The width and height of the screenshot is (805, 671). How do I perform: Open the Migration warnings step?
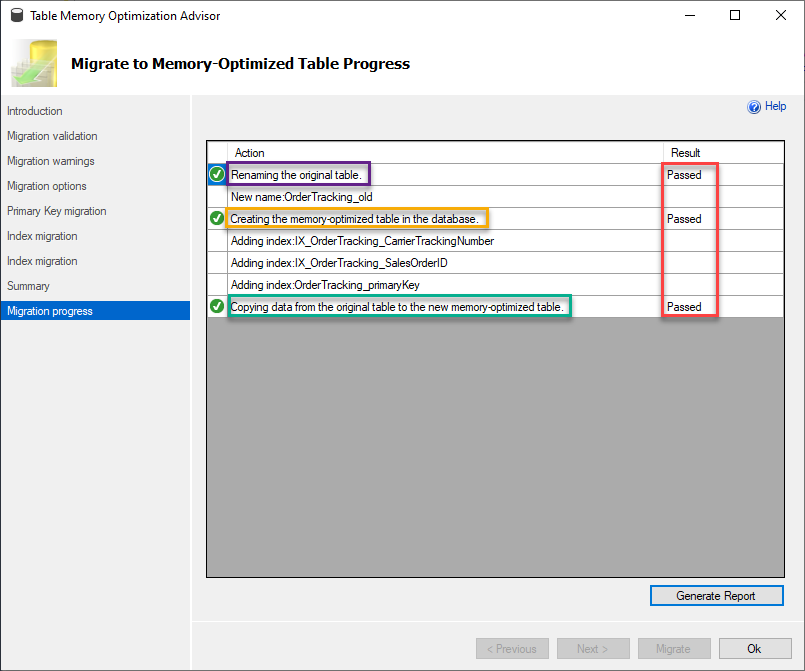(51, 161)
